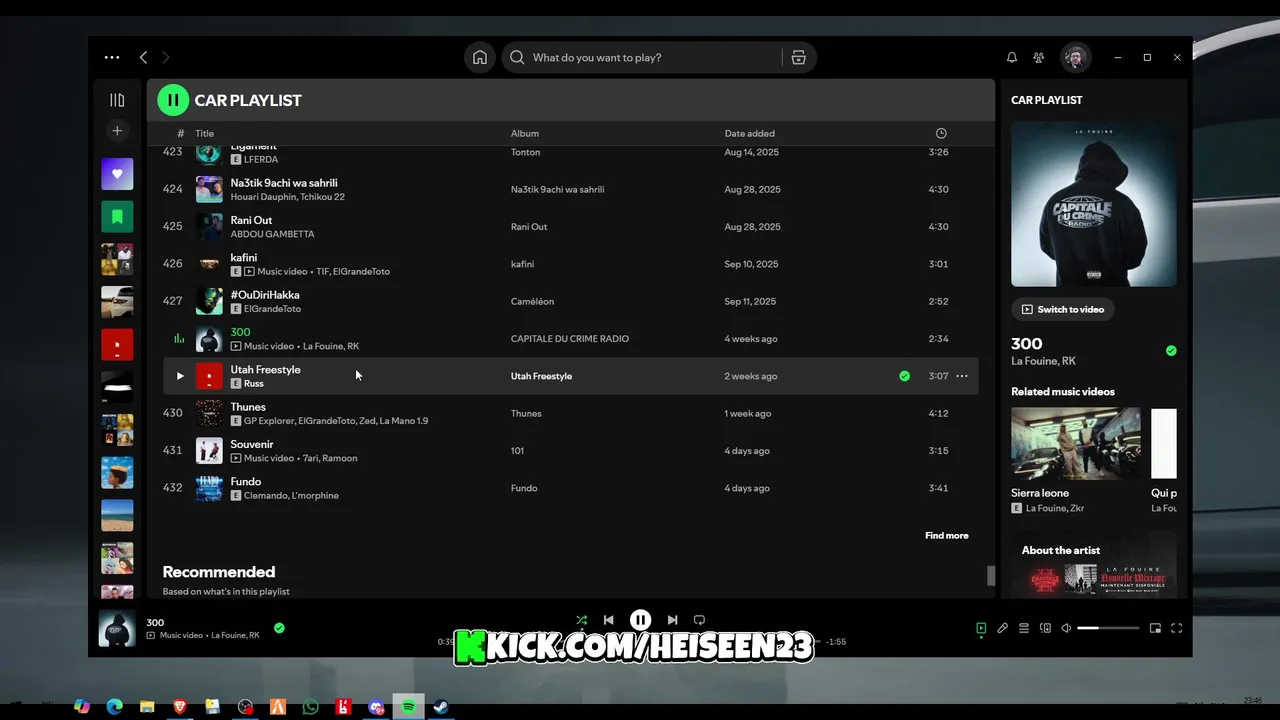
Task: Open the Liked Songs purple heart tile
Action: [x=117, y=174]
